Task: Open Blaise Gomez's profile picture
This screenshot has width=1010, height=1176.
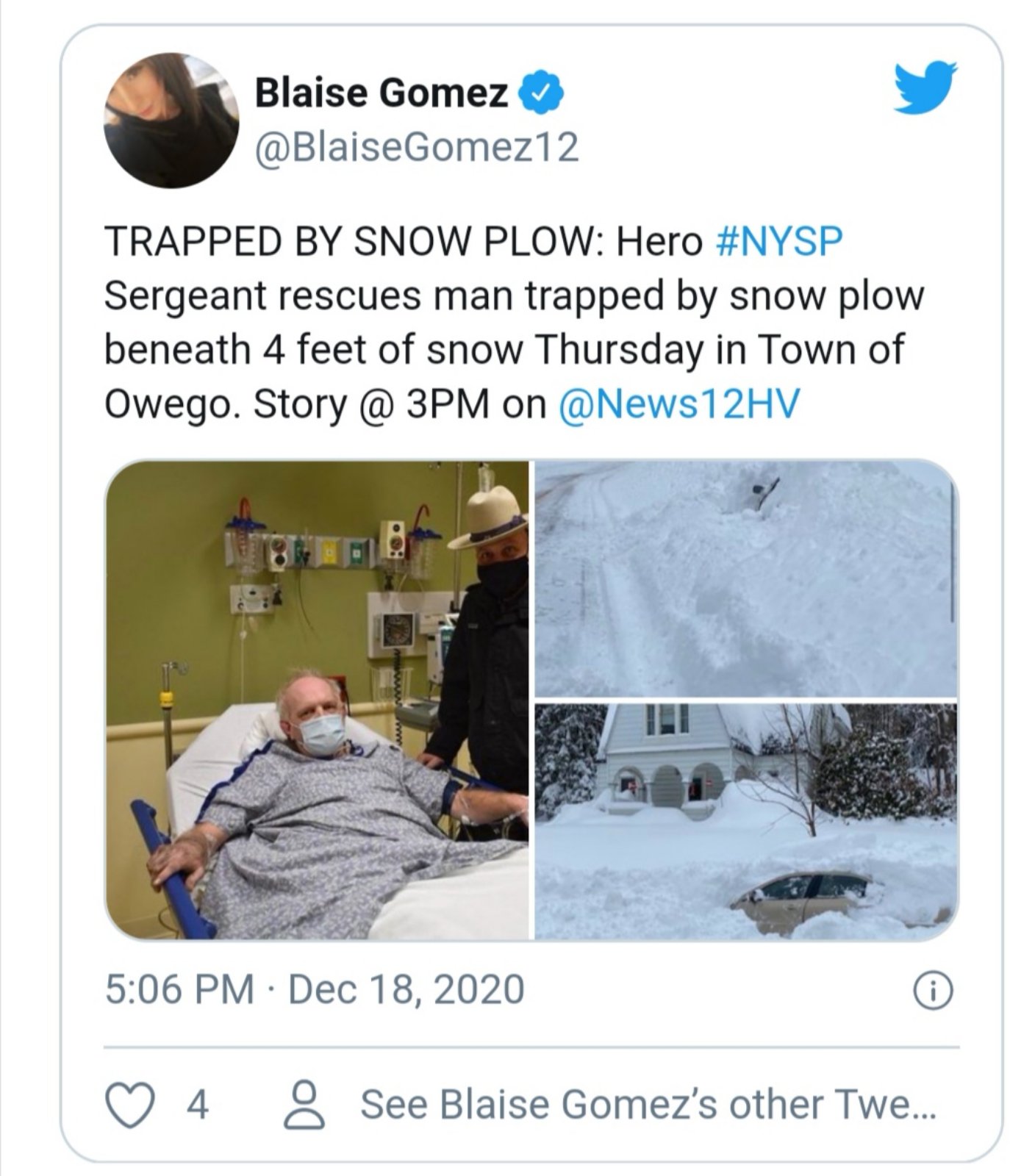Action: 173,120
